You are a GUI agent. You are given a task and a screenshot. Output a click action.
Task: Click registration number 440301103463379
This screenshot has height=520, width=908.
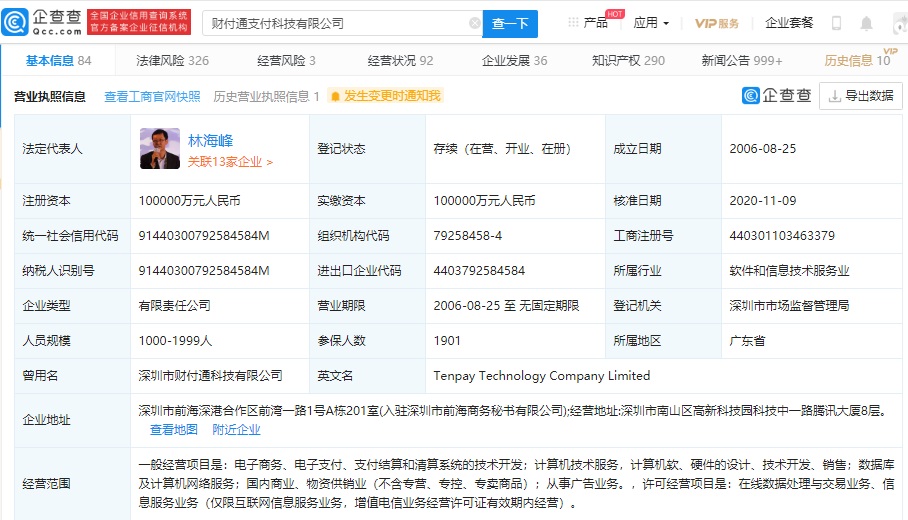(782, 236)
